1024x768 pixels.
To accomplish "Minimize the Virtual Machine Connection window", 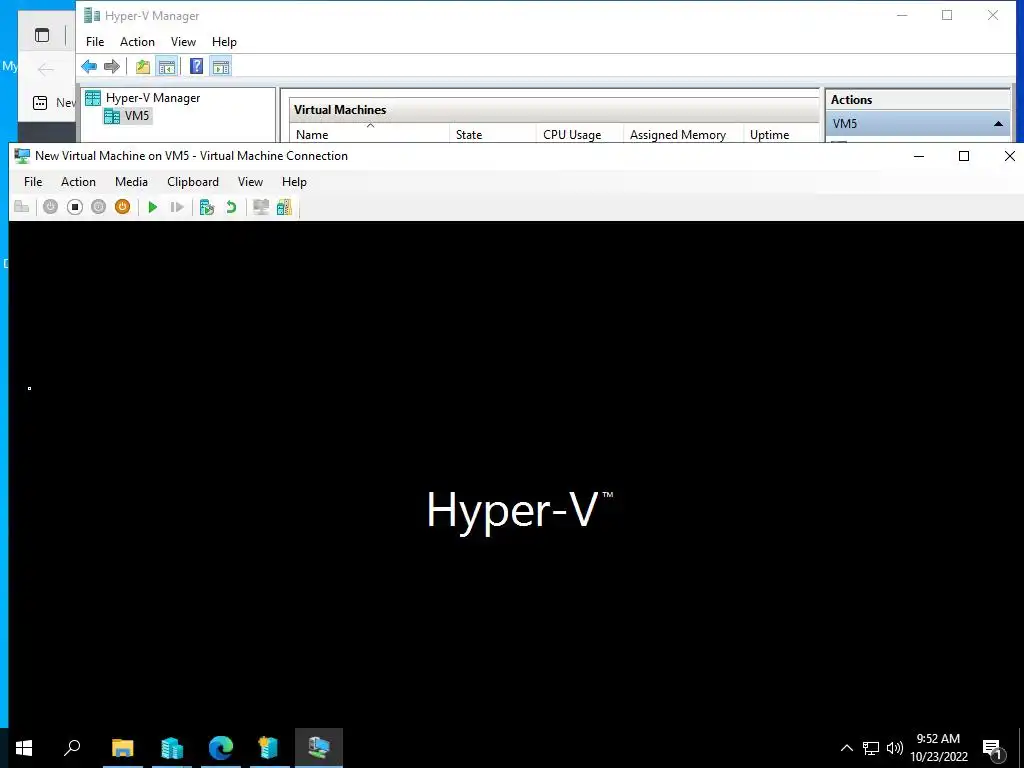I will tap(919, 156).
